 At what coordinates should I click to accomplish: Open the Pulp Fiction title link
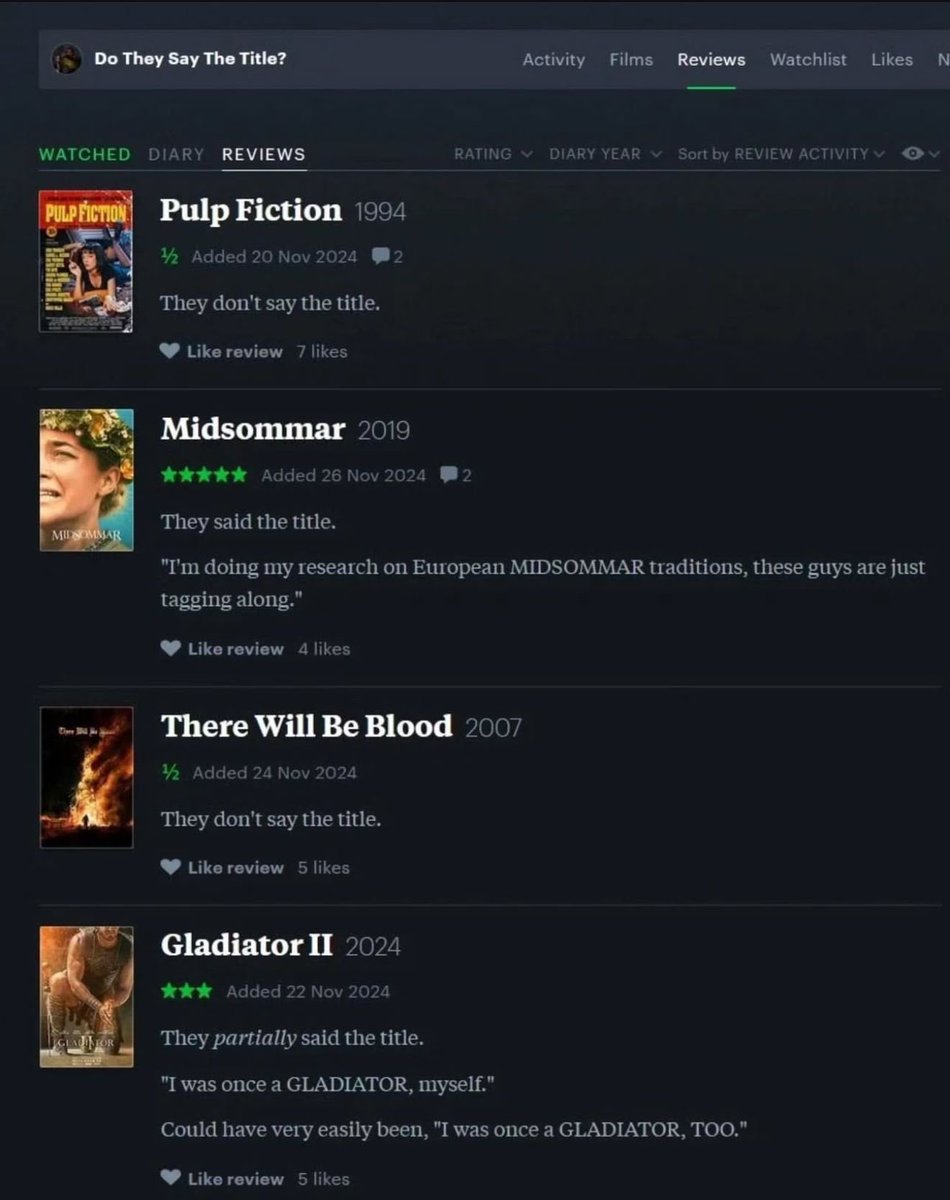[x=251, y=210]
